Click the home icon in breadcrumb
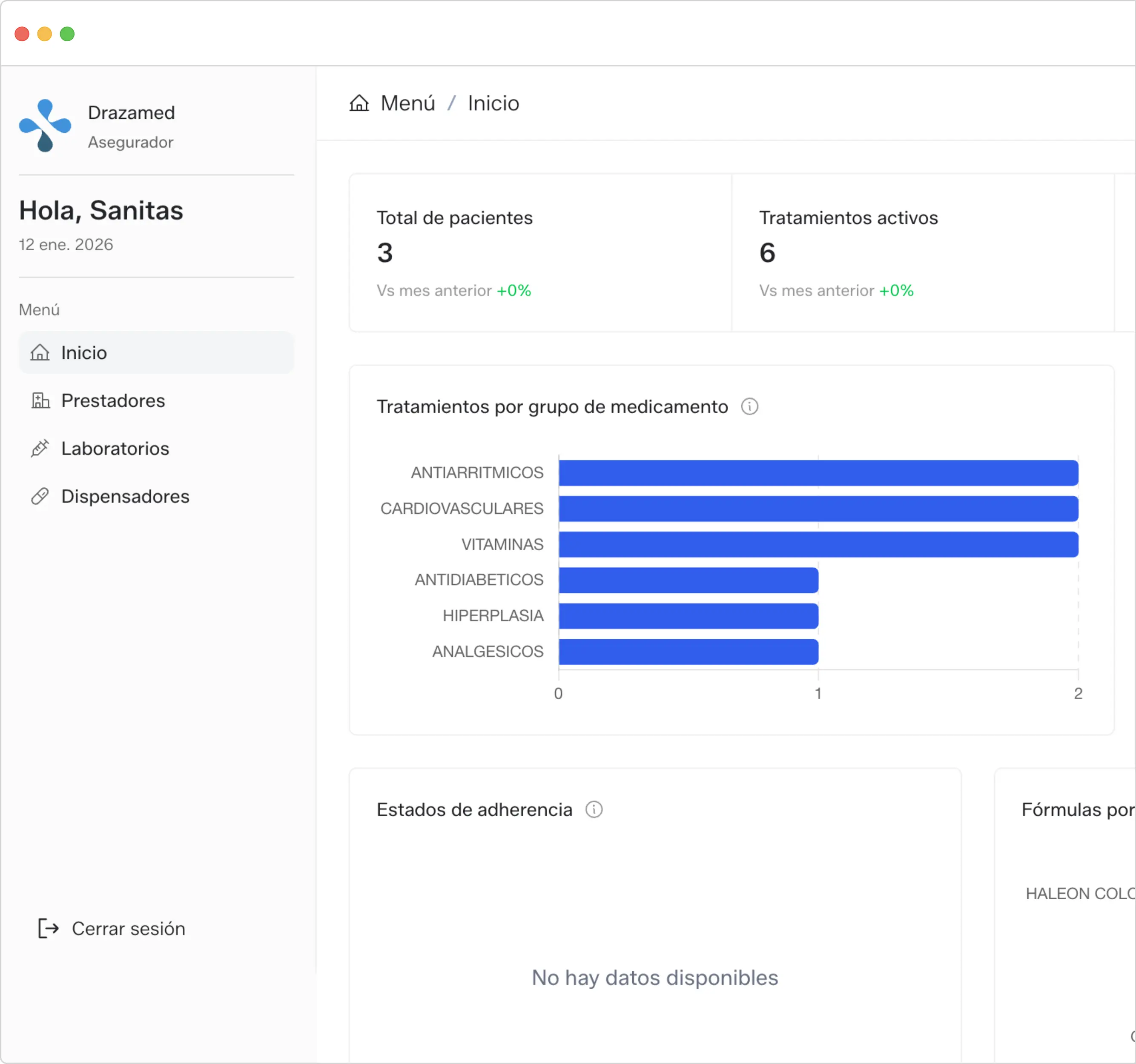The width and height of the screenshot is (1136, 1064). click(359, 103)
